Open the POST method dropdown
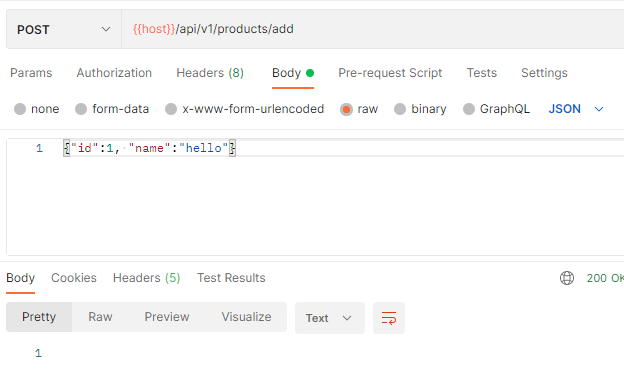624x374 pixels. pyautogui.click(x=64, y=29)
